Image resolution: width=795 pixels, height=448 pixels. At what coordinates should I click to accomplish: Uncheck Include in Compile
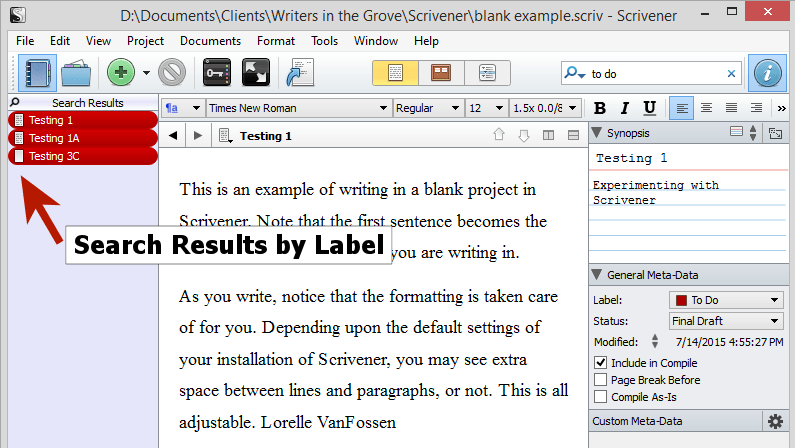click(600, 362)
